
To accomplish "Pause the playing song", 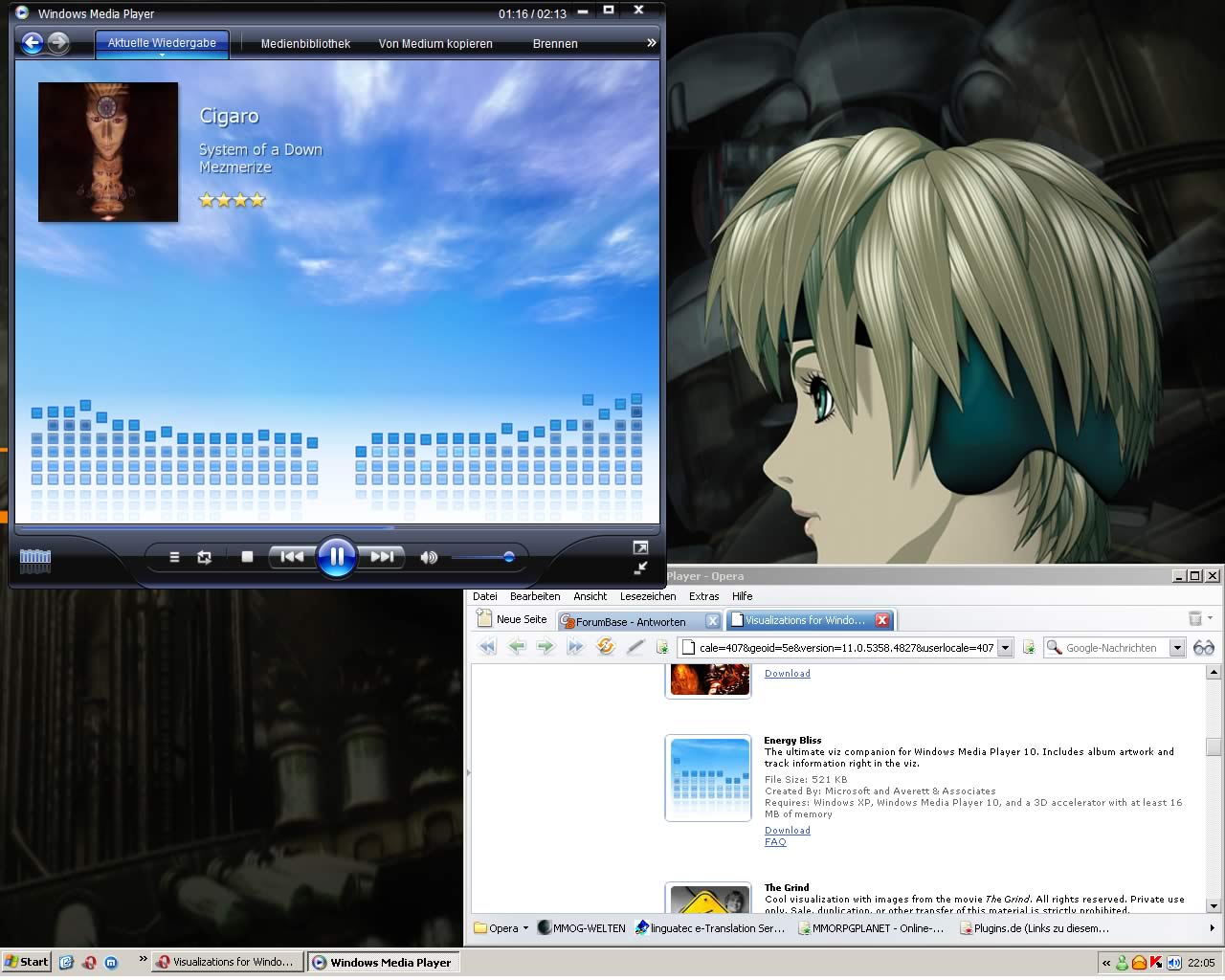I will [337, 556].
